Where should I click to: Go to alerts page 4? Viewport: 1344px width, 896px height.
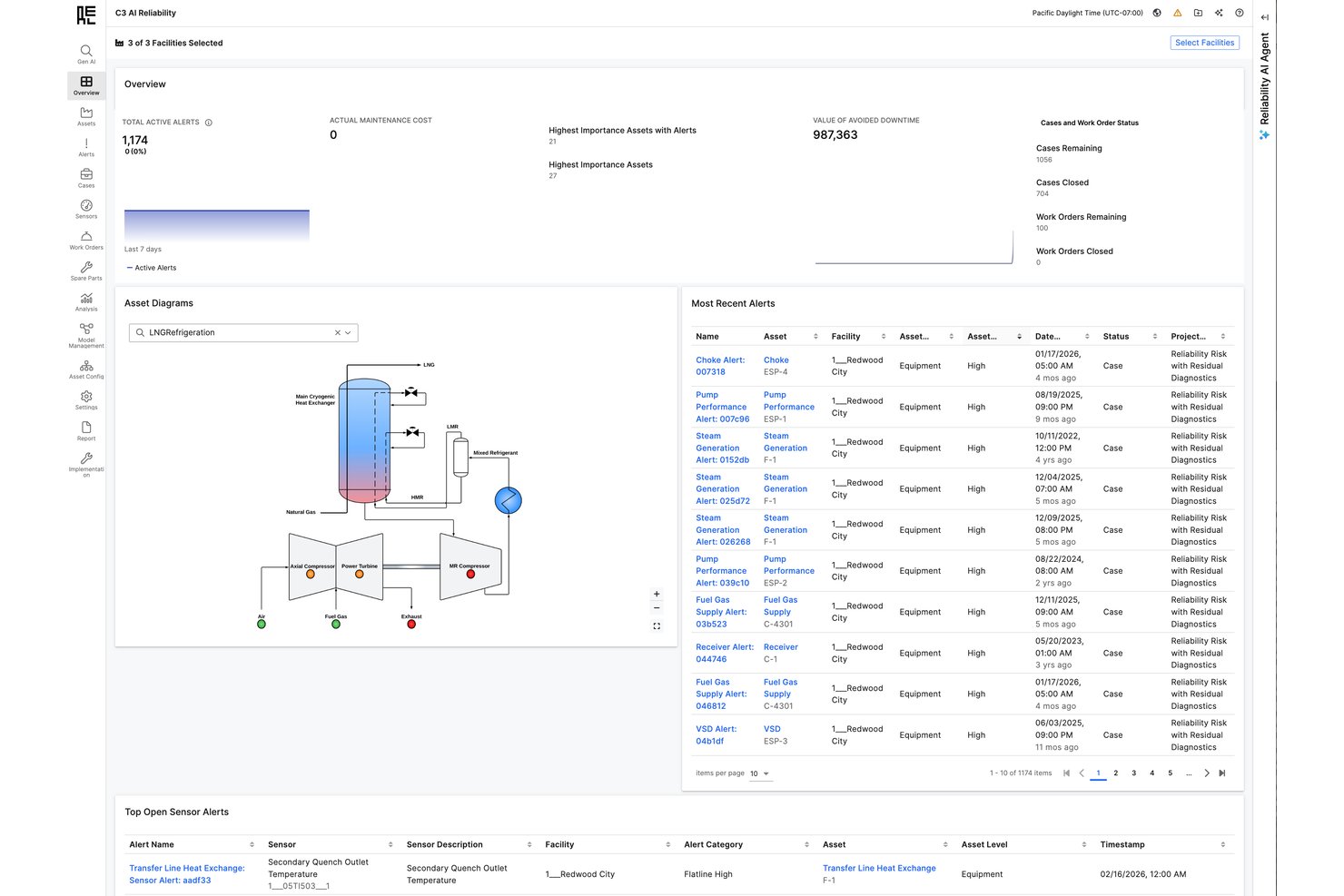(x=1152, y=773)
